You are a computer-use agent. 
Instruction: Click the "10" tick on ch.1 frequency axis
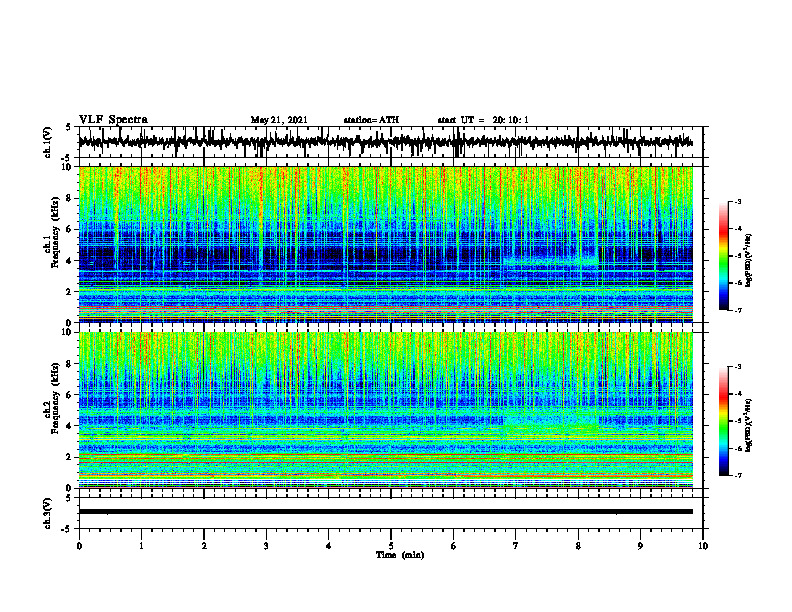tap(69, 167)
